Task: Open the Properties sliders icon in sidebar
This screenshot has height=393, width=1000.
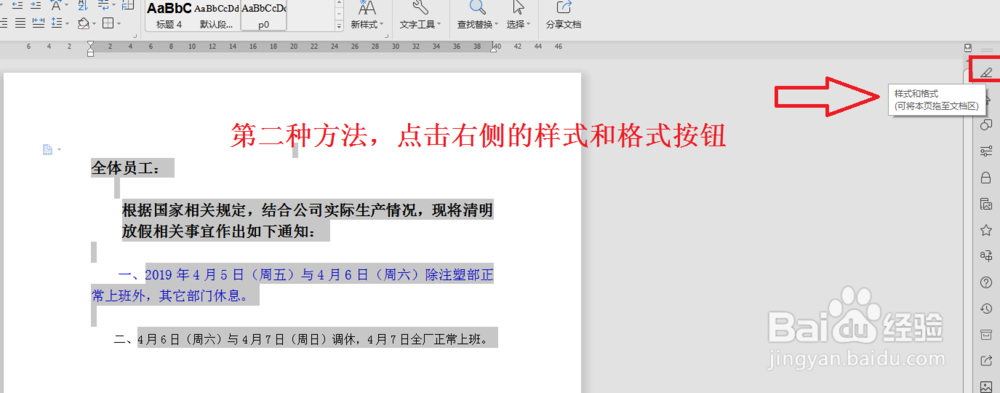Action: 986,151
